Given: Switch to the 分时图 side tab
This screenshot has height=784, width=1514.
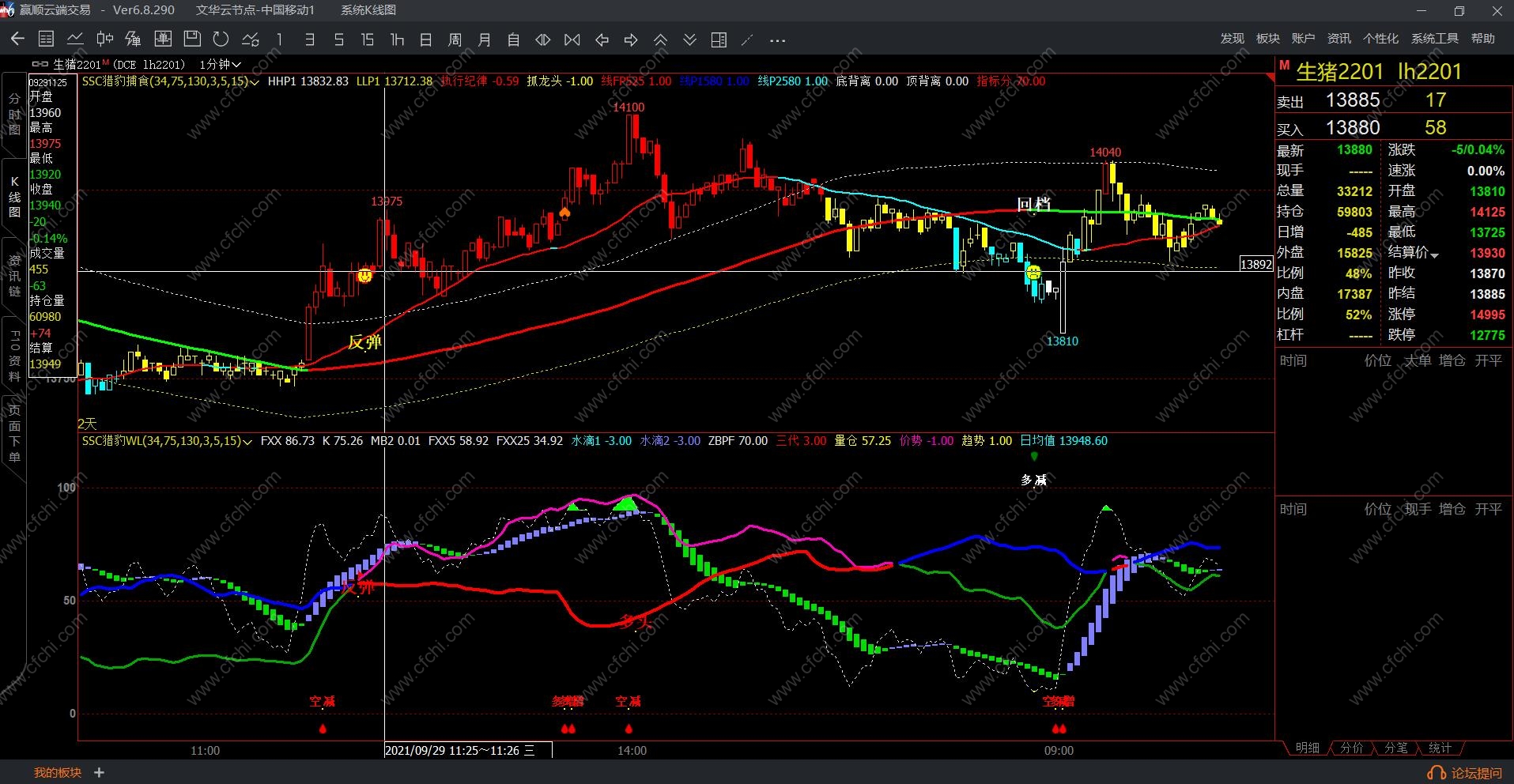Looking at the screenshot, I should pyautogui.click(x=14, y=114).
